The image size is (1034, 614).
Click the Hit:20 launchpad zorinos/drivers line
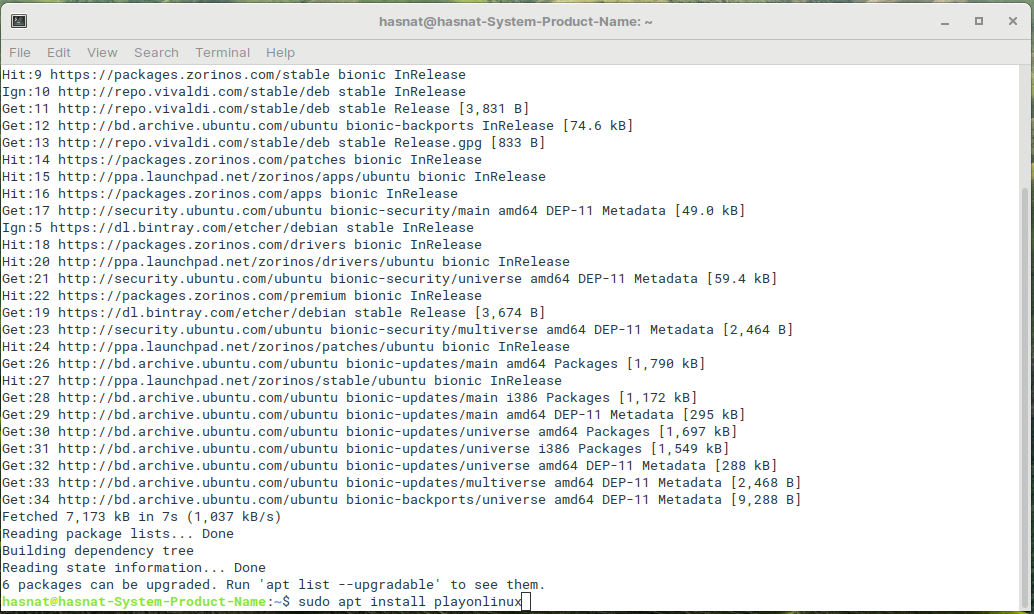(x=286, y=262)
